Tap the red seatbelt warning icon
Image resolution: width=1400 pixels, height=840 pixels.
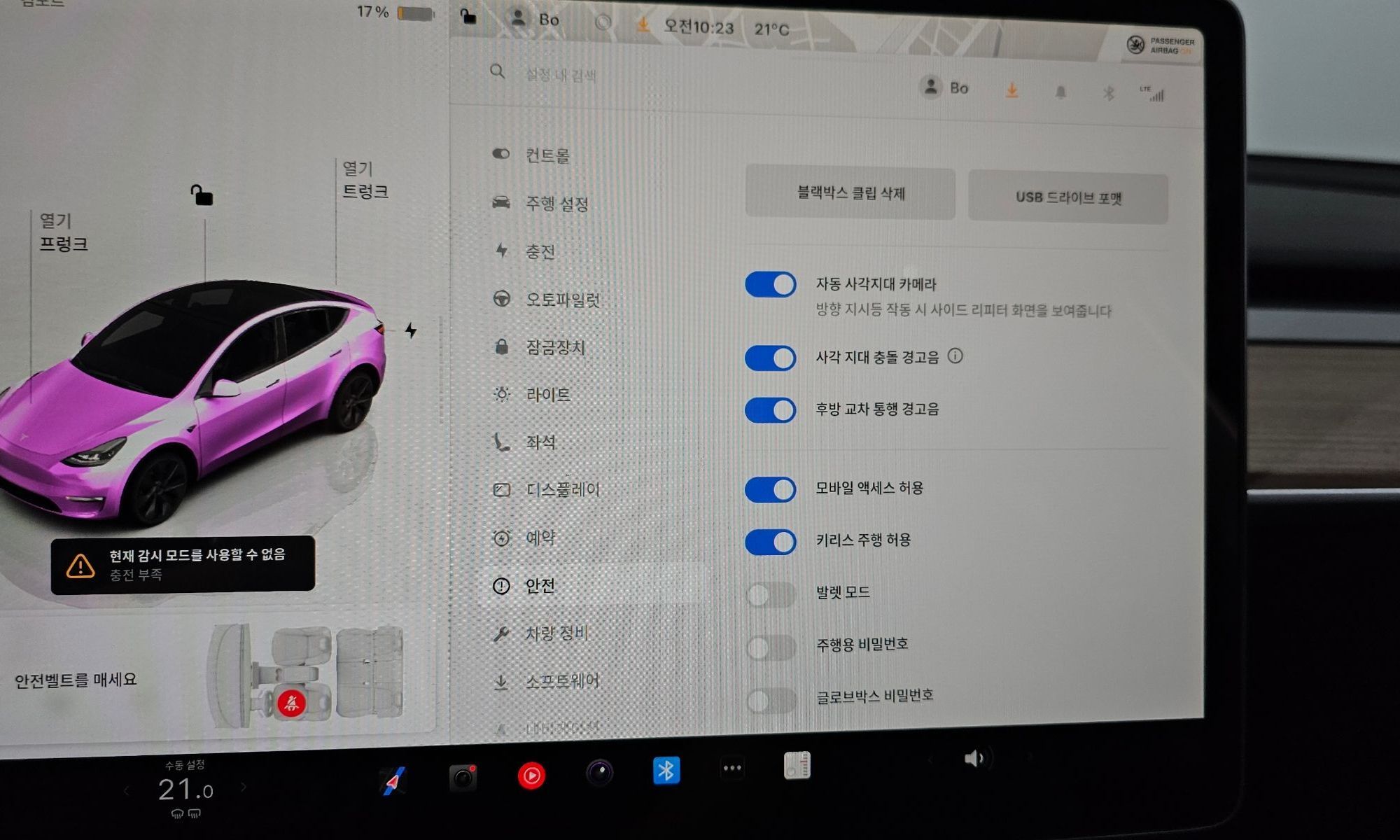[291, 702]
